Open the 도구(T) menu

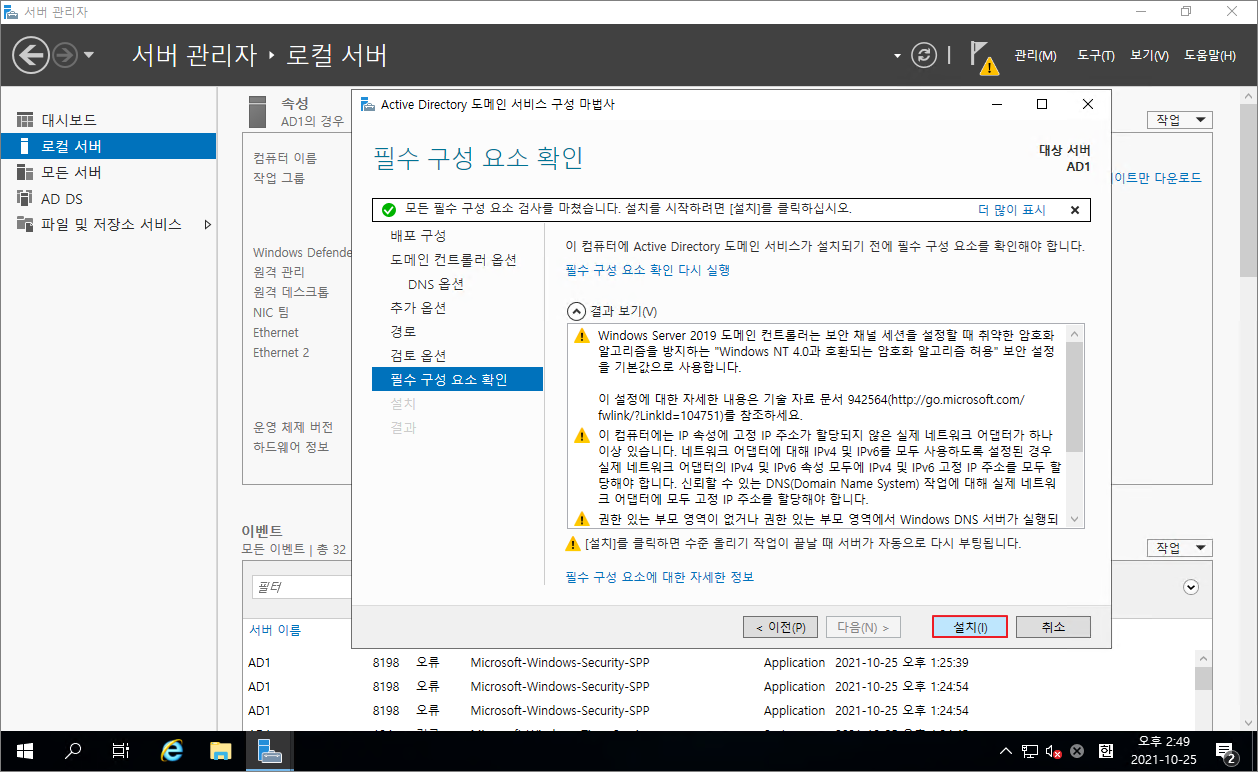click(x=1096, y=56)
